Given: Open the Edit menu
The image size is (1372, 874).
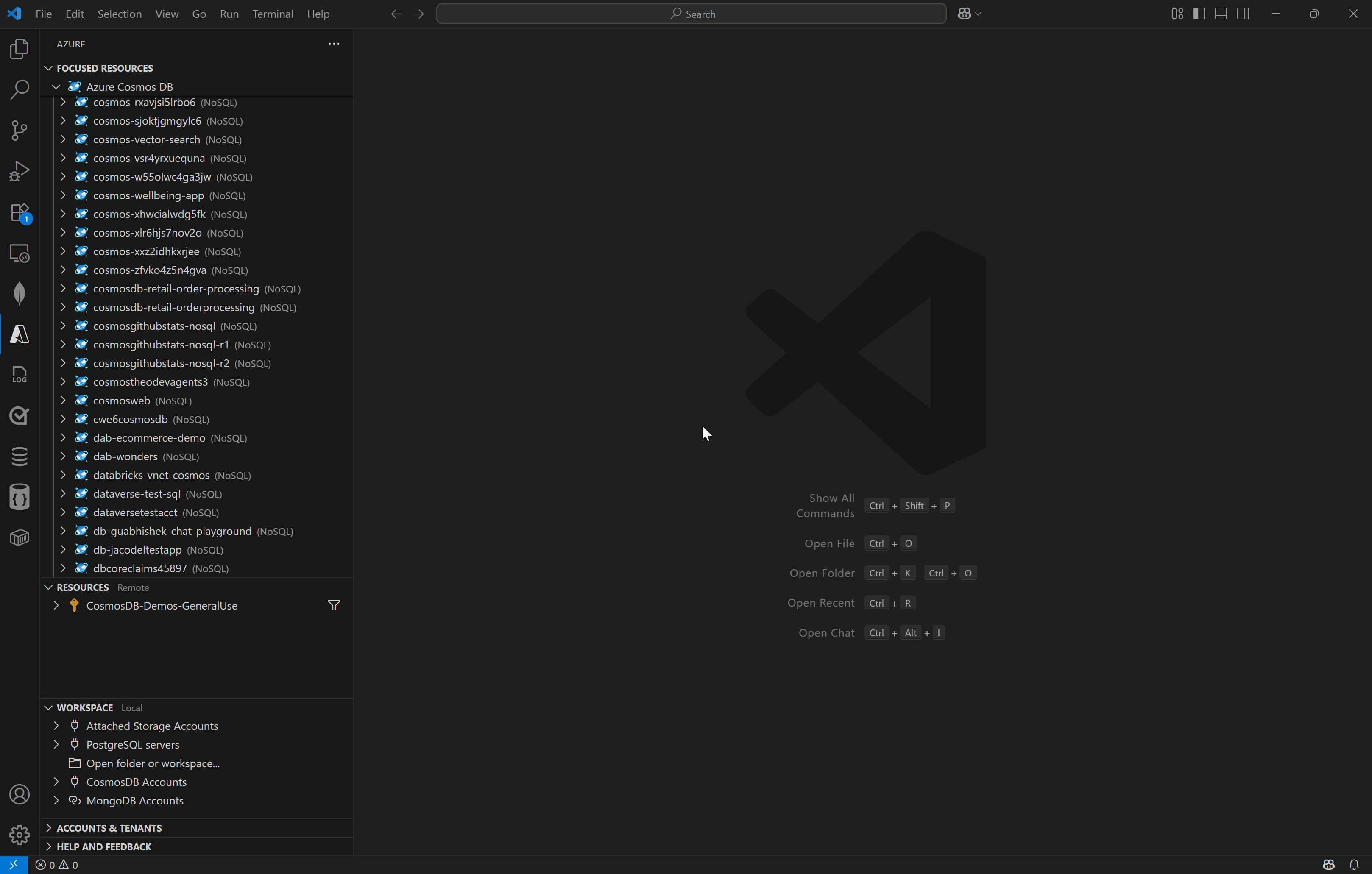Looking at the screenshot, I should tap(75, 14).
